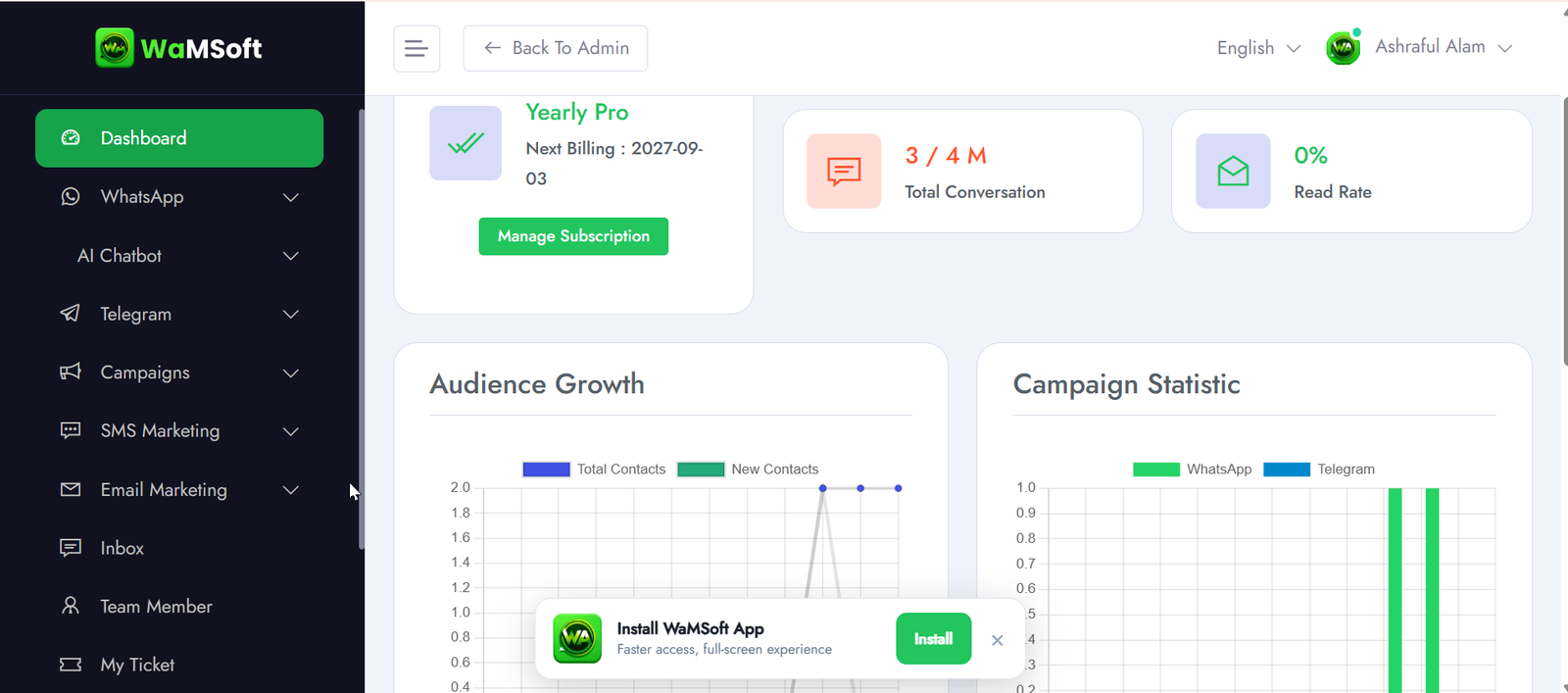The image size is (1568, 693).
Task: Expand the WhatsApp submenu chevron
Action: tap(291, 197)
